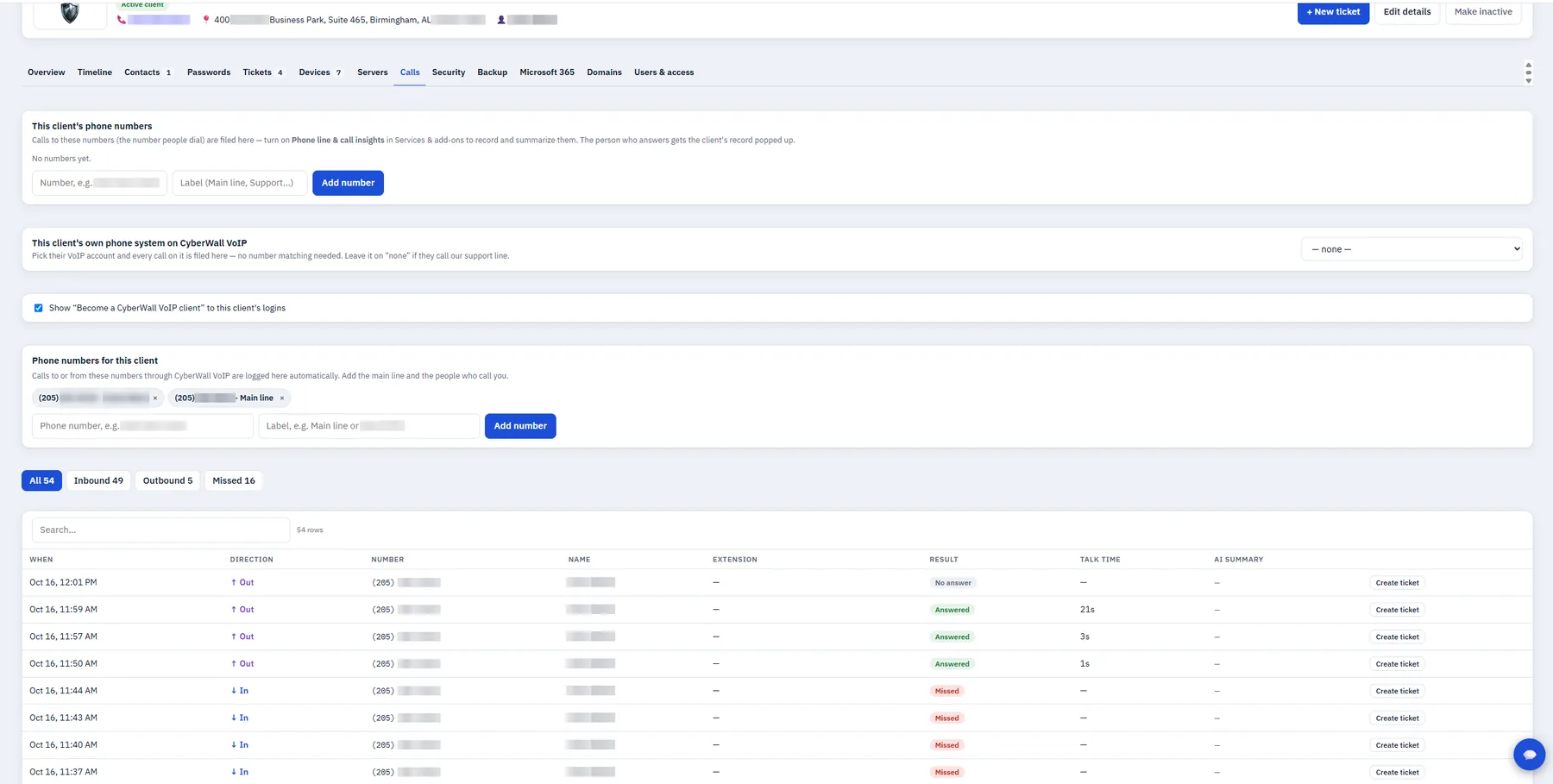Filter calls by Inbound 49
This screenshot has height=784, width=1553.
coord(98,481)
